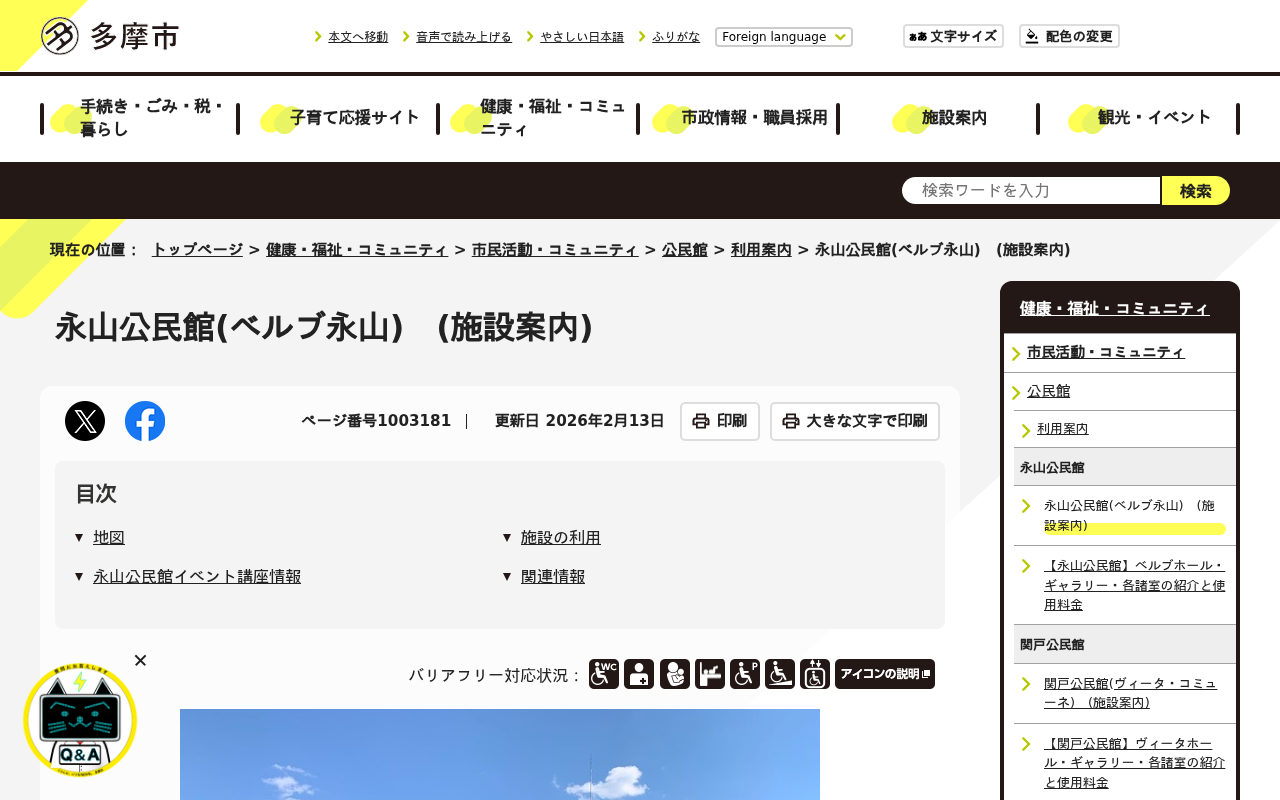Click やさしい日本語 link
The image size is (1280, 800).
(x=582, y=37)
